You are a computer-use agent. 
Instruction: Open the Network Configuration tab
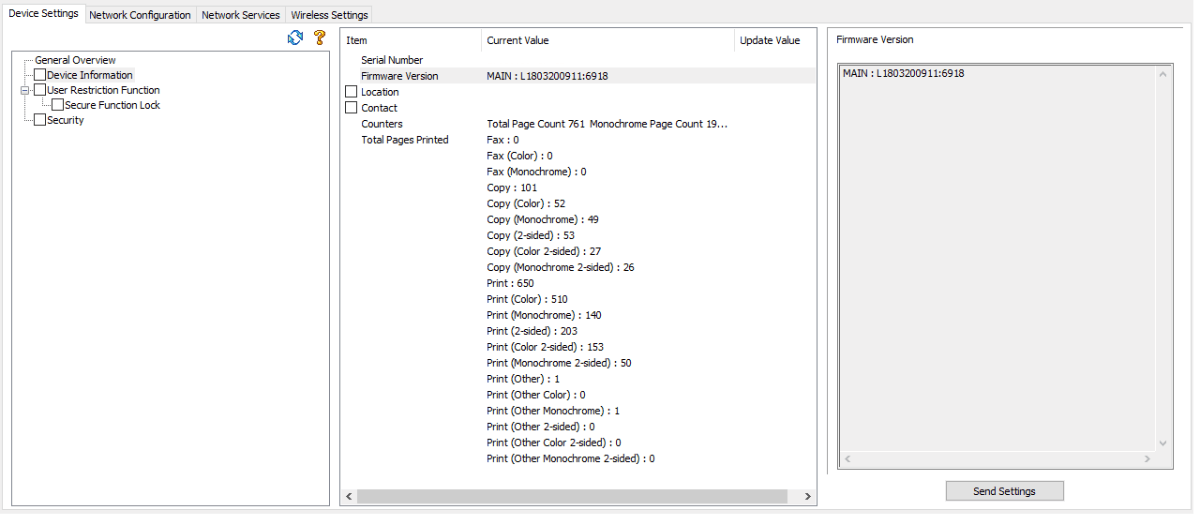click(x=140, y=15)
